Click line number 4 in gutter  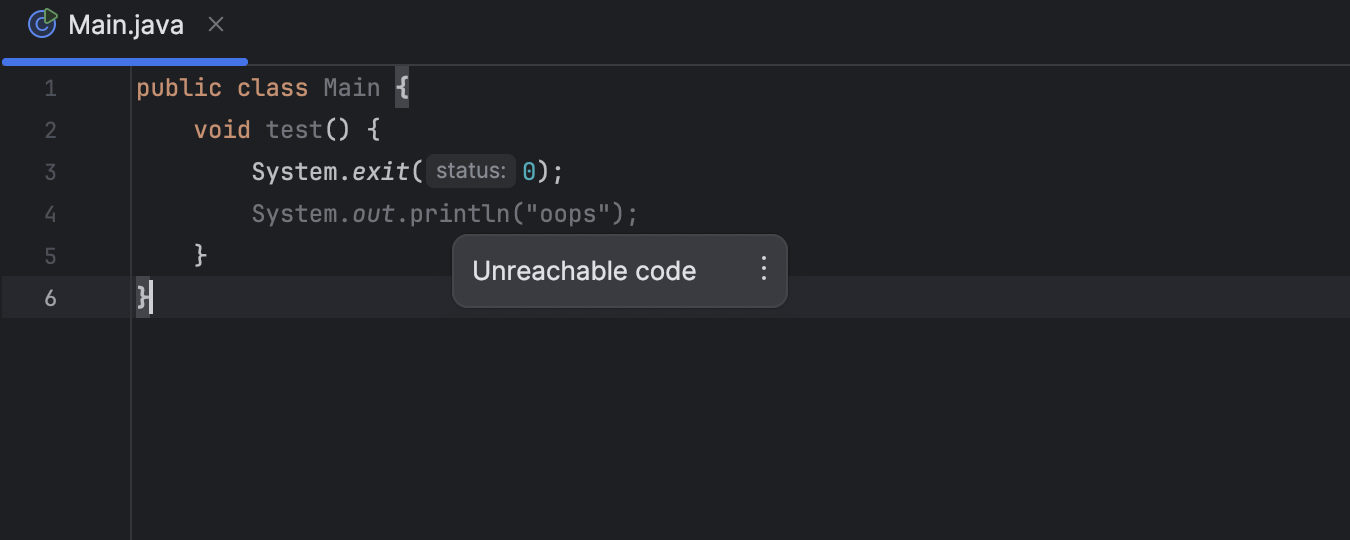point(50,214)
